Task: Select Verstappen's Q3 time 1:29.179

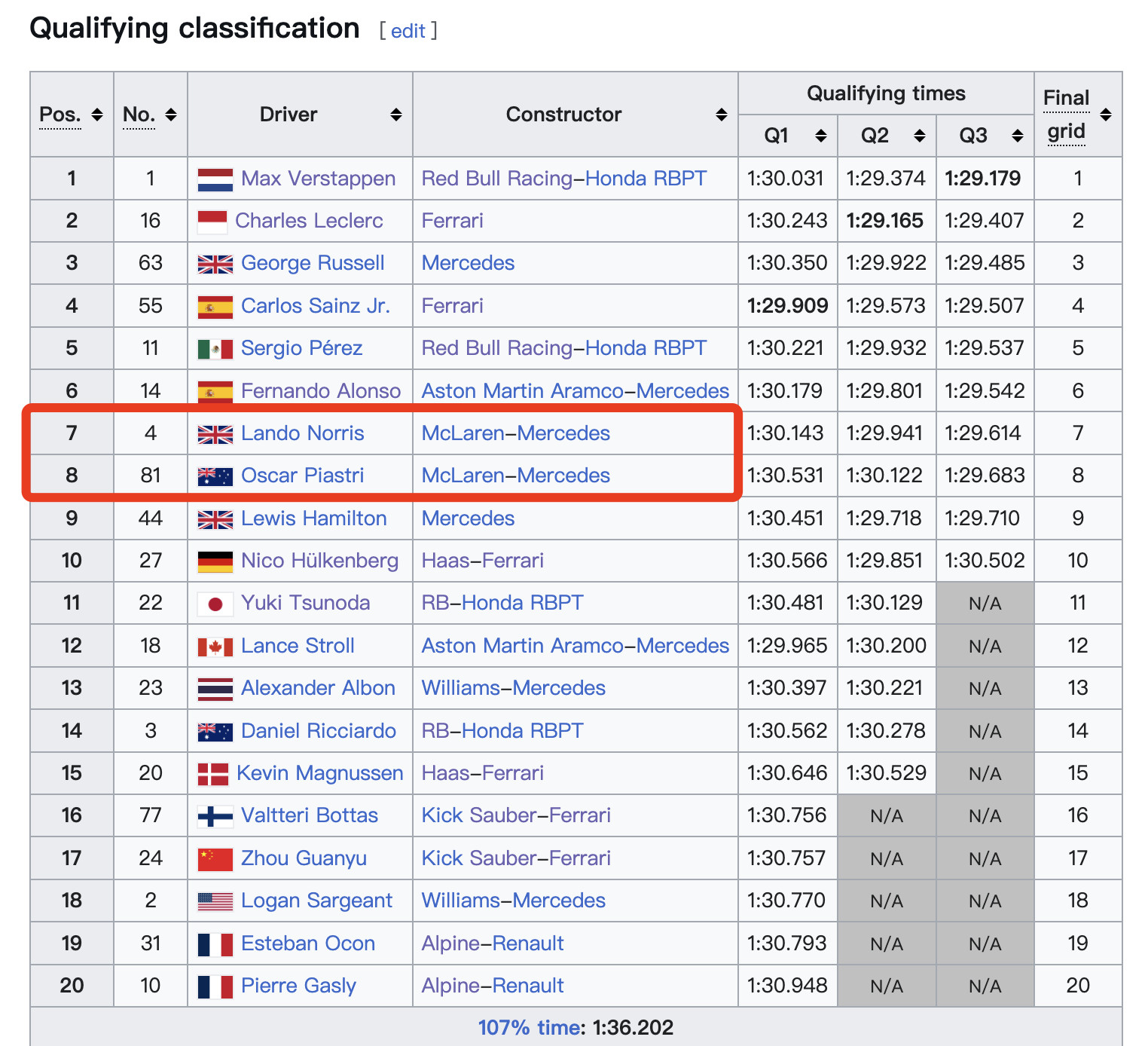Action: pyautogui.click(x=983, y=179)
